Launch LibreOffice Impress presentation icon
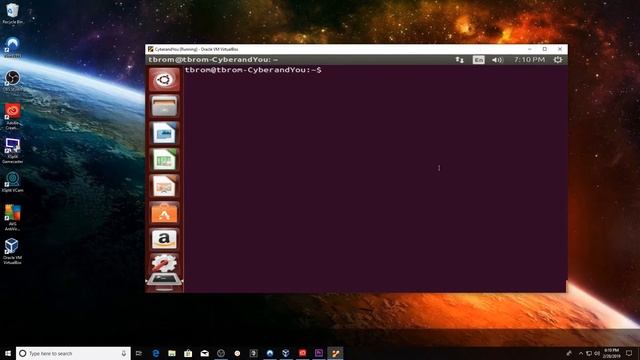 click(x=164, y=186)
